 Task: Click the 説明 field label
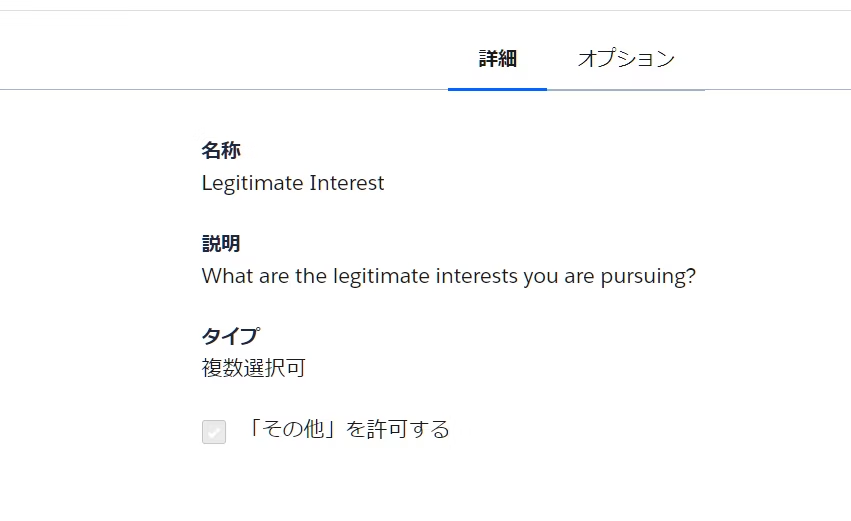click(x=221, y=243)
